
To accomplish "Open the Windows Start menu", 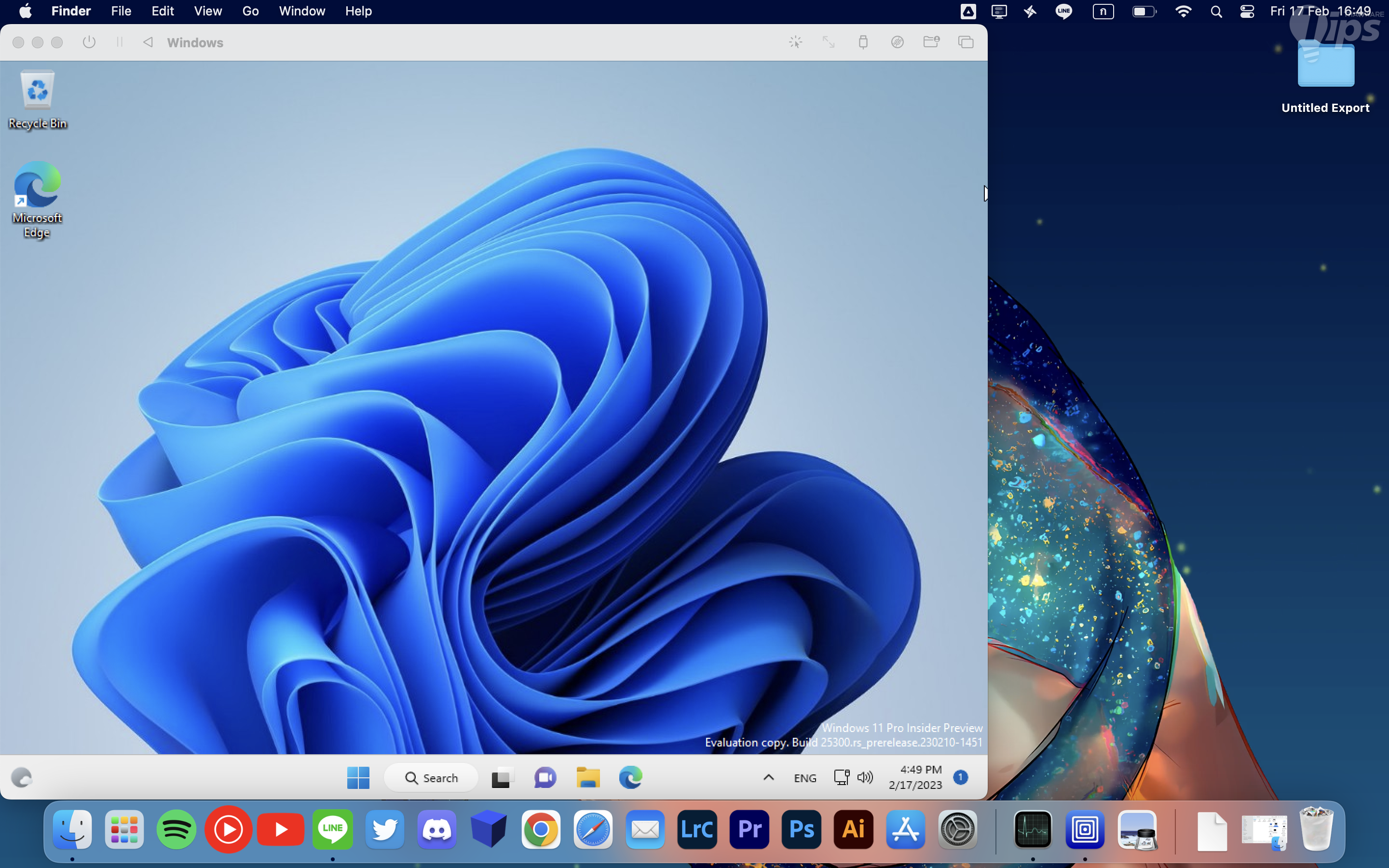I will [358, 778].
